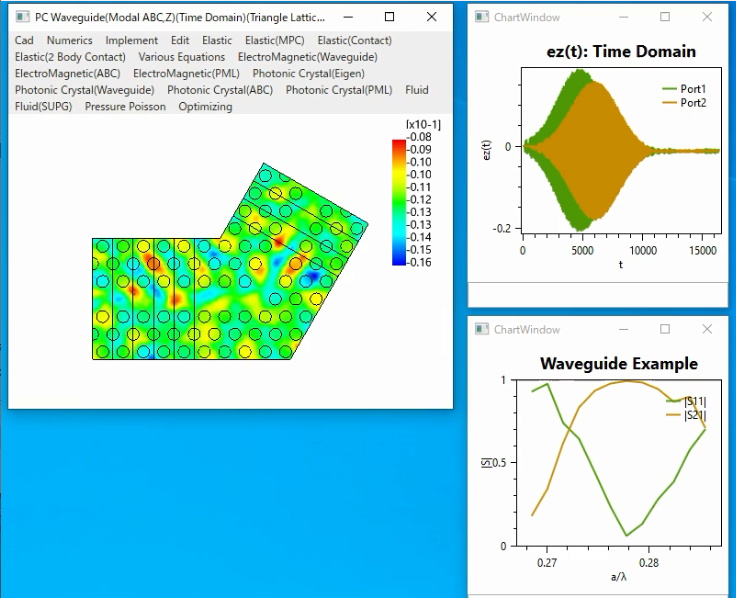
Task: Click the PC Waveguide window app icon
Action: pyautogui.click(x=22, y=17)
